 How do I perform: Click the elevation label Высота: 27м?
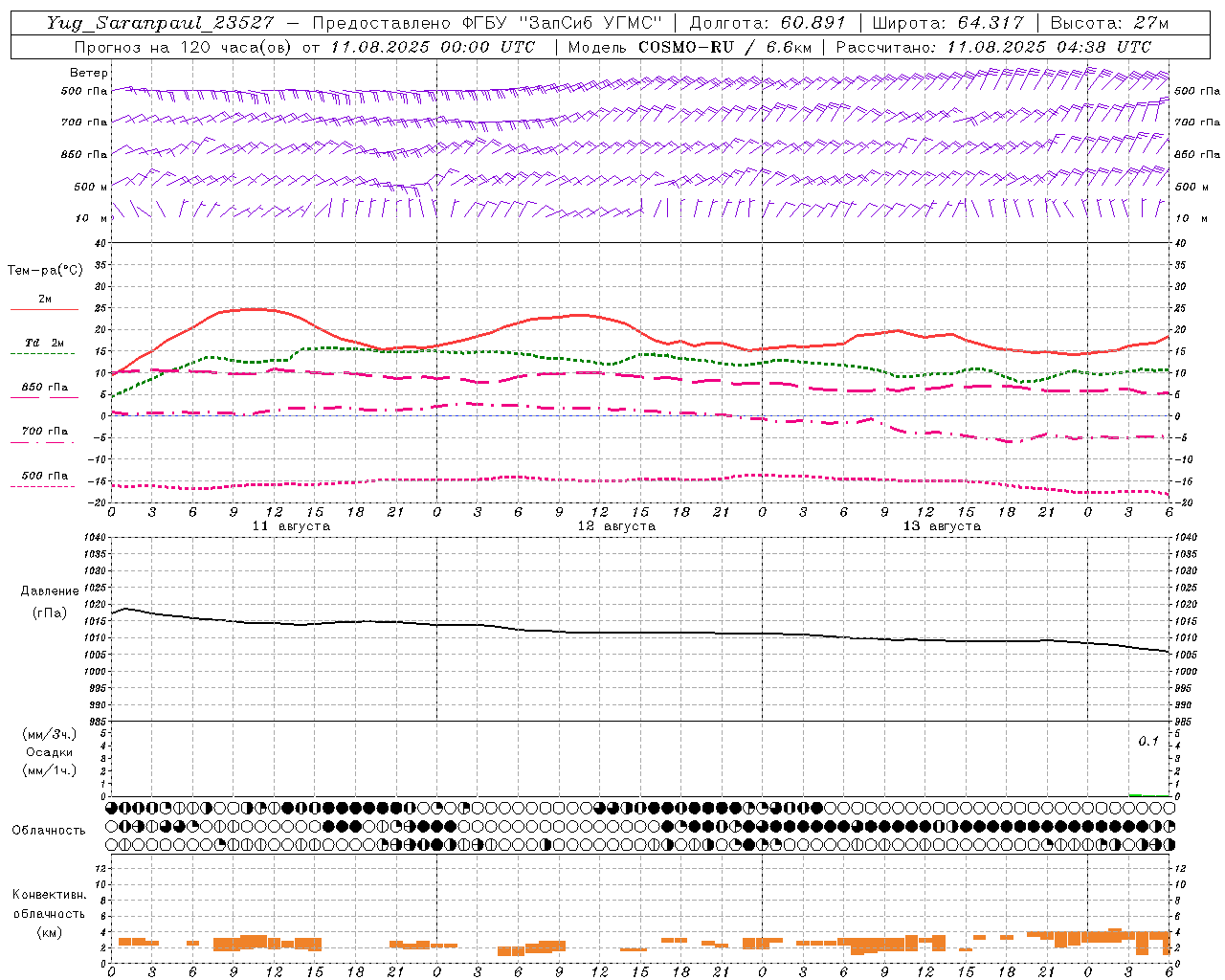click(1109, 23)
